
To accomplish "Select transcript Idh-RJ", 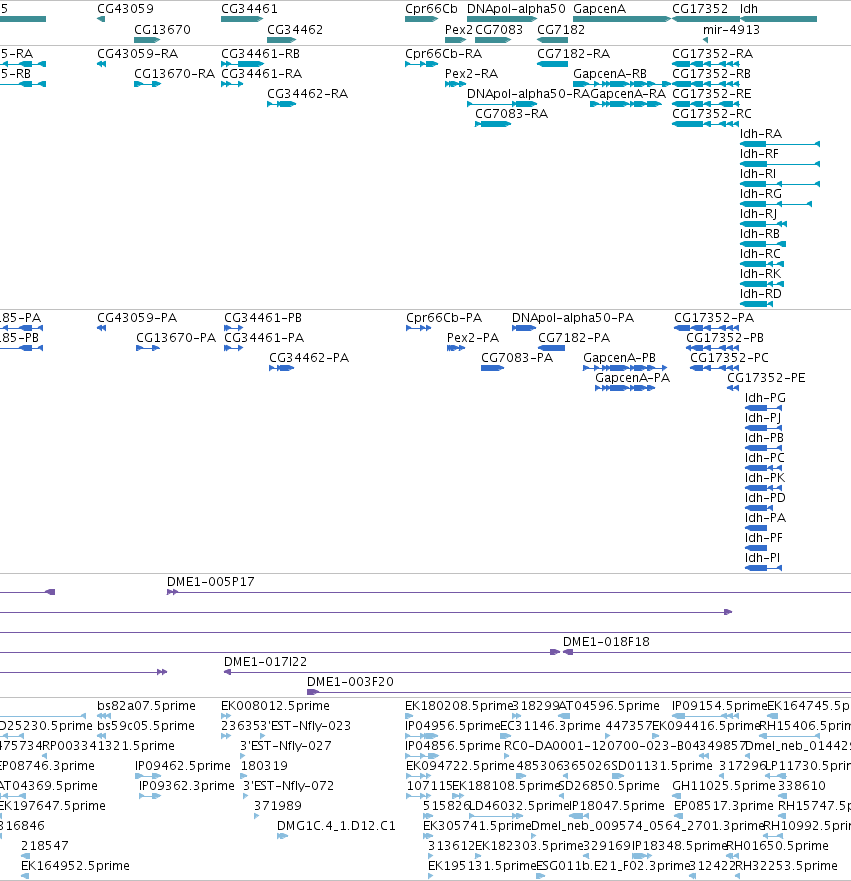I will [758, 214].
